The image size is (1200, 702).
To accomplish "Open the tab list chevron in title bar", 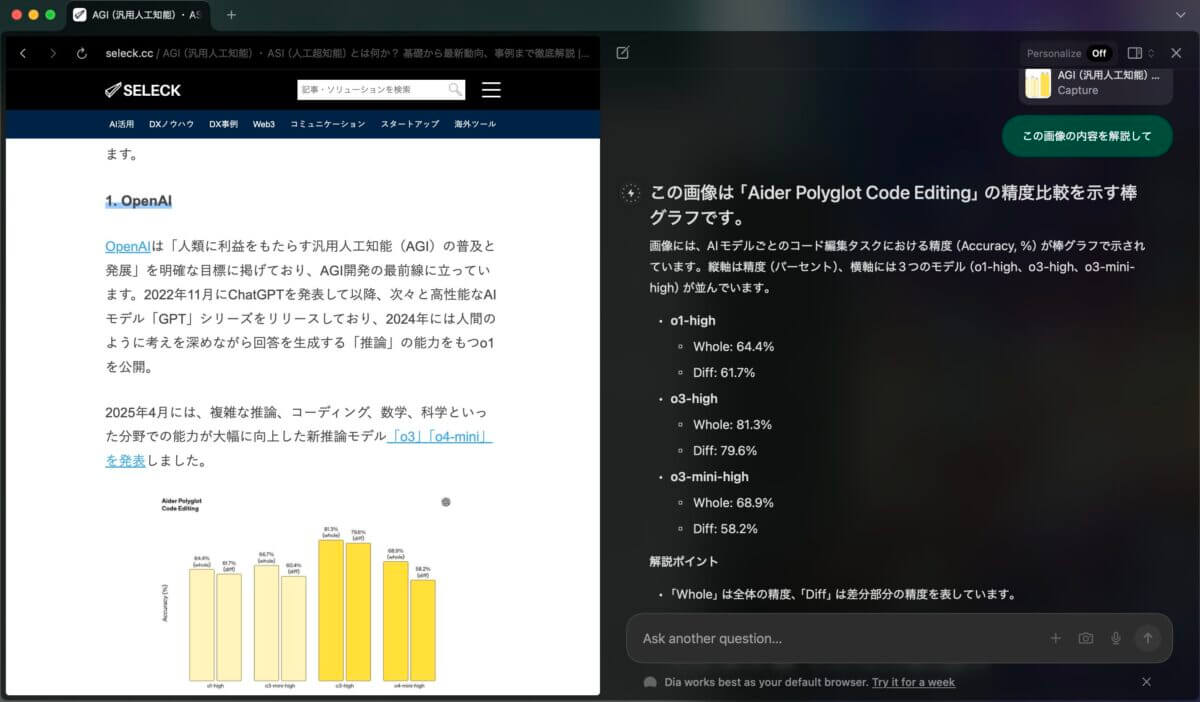I will (x=1181, y=15).
